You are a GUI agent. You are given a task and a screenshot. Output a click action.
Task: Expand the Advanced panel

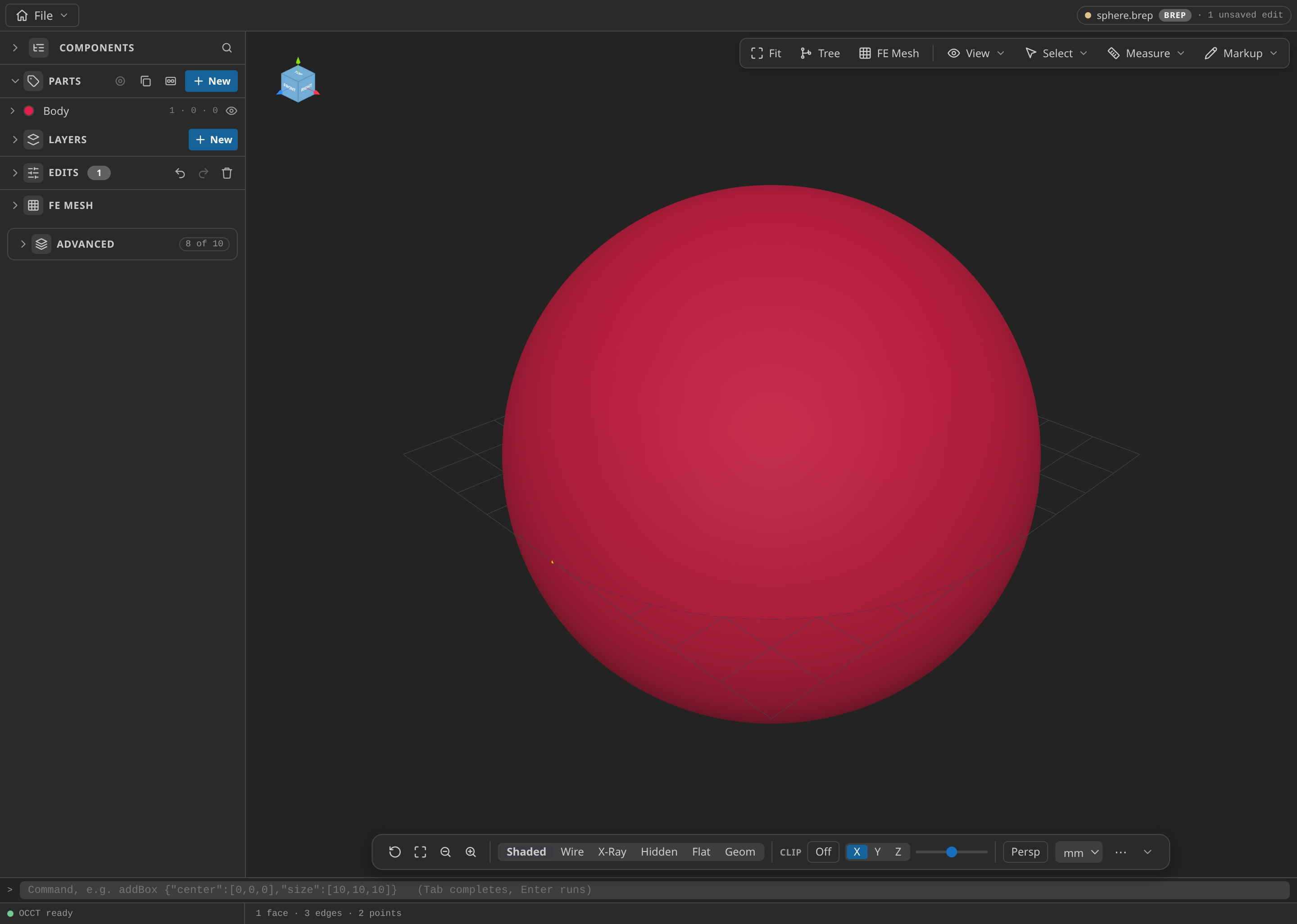[23, 244]
